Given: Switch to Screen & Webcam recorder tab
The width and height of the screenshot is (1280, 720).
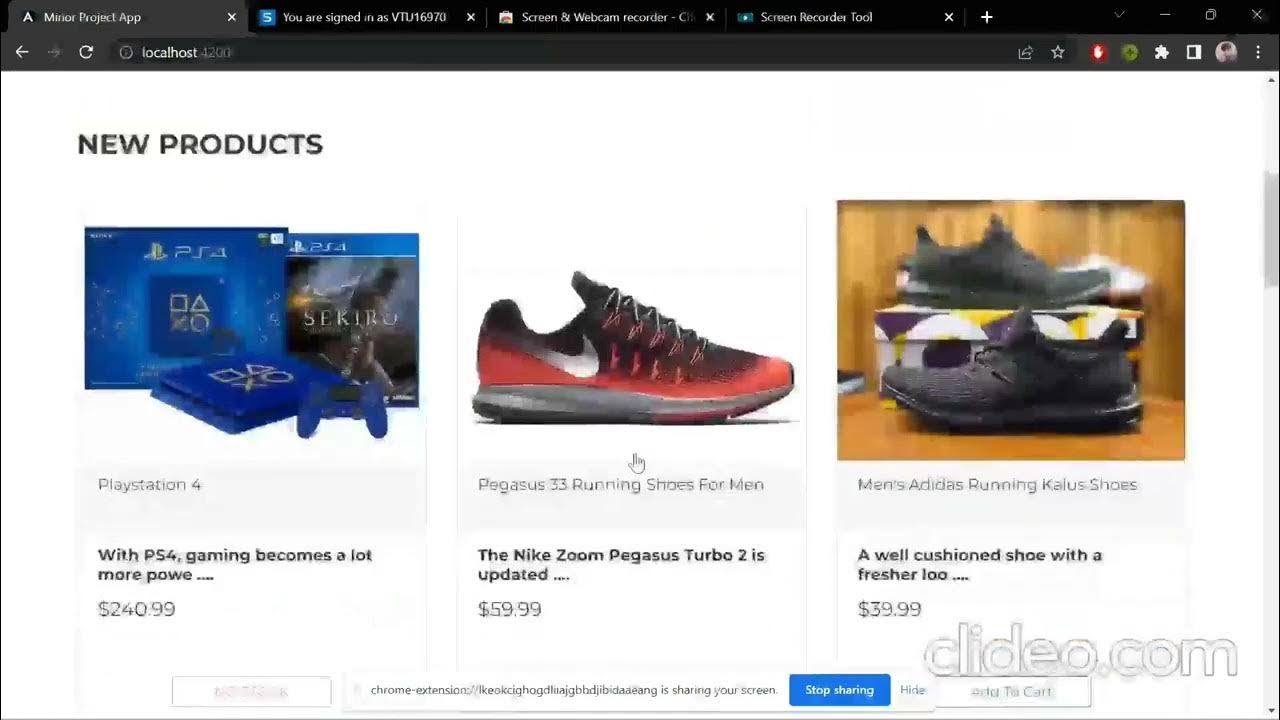Looking at the screenshot, I should point(606,17).
